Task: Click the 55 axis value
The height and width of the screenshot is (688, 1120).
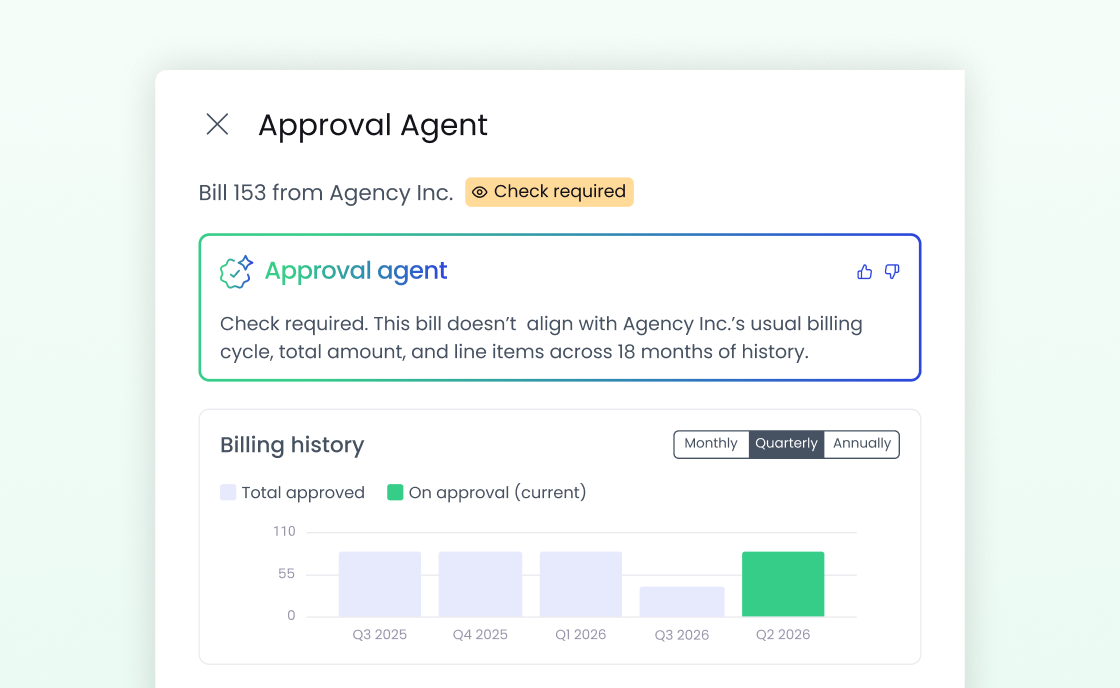Action: [286, 574]
